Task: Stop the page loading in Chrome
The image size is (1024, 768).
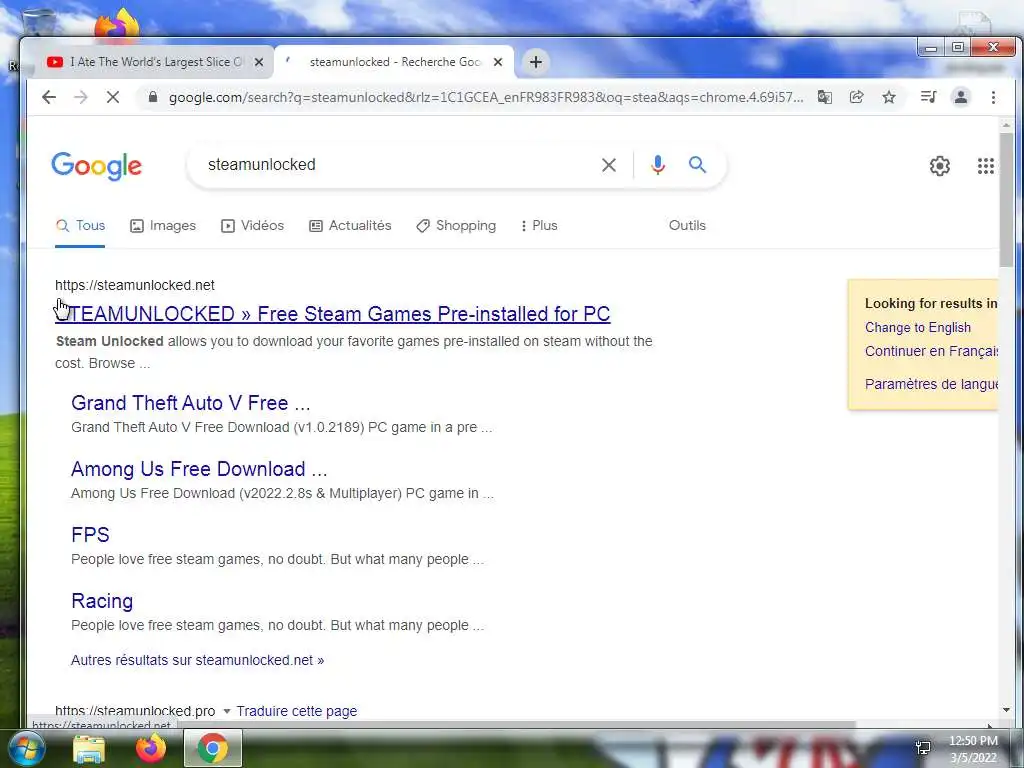Action: (x=113, y=97)
